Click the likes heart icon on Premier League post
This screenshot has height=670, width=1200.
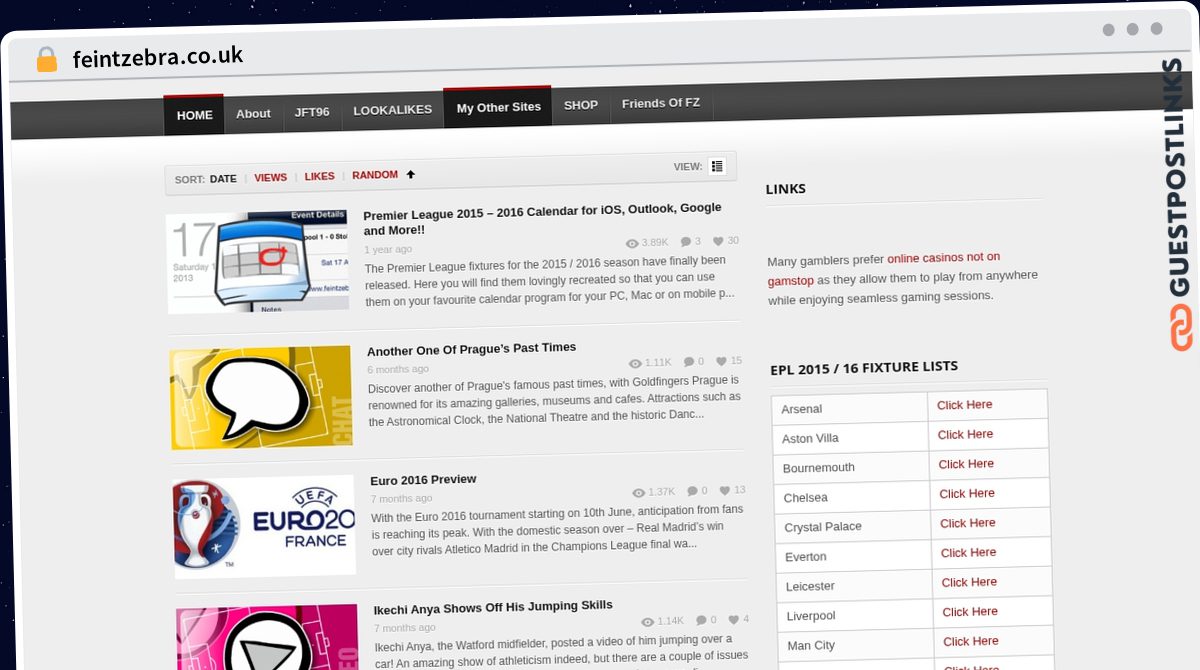pyautogui.click(x=718, y=241)
